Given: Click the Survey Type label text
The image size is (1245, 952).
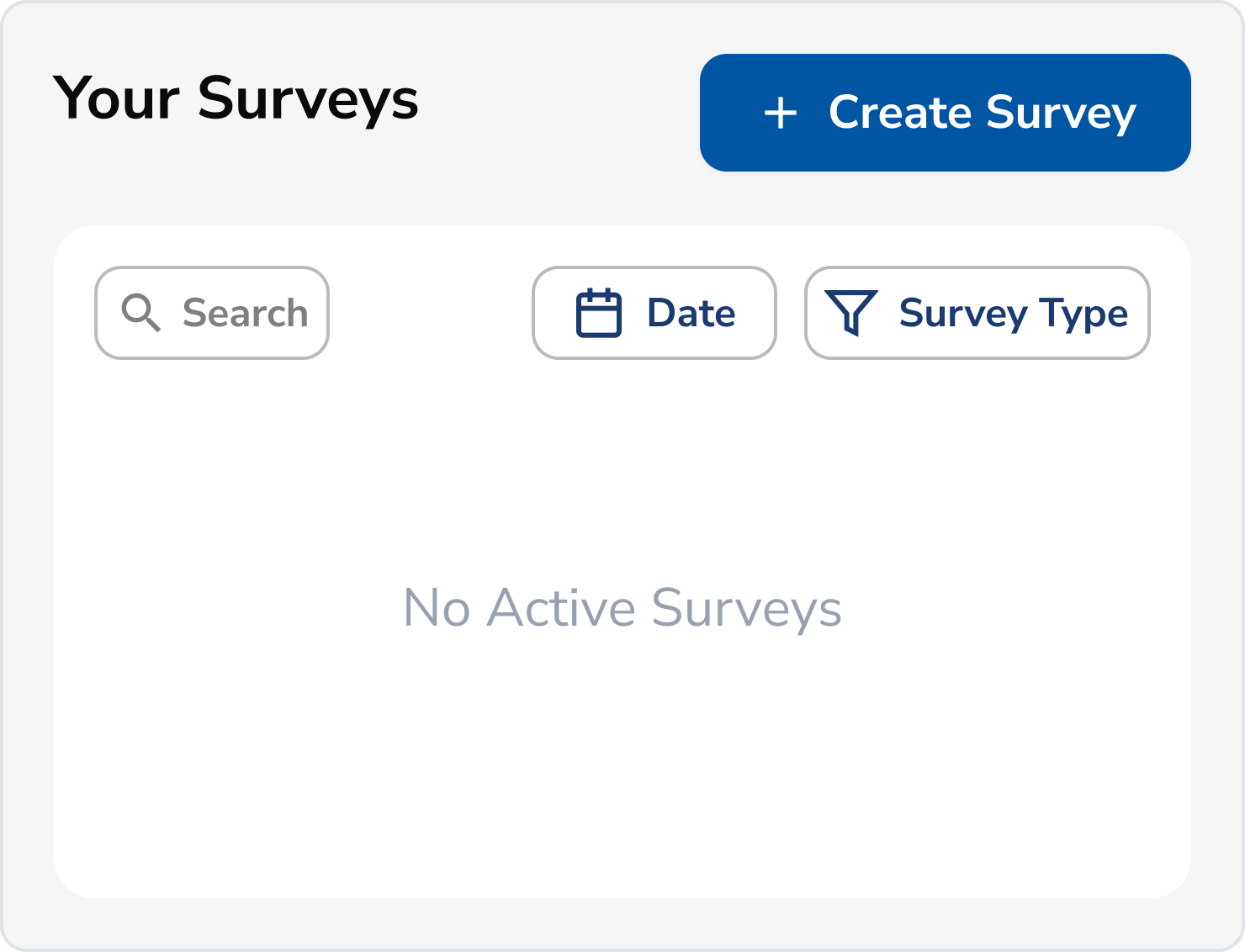Looking at the screenshot, I should click(1014, 315).
